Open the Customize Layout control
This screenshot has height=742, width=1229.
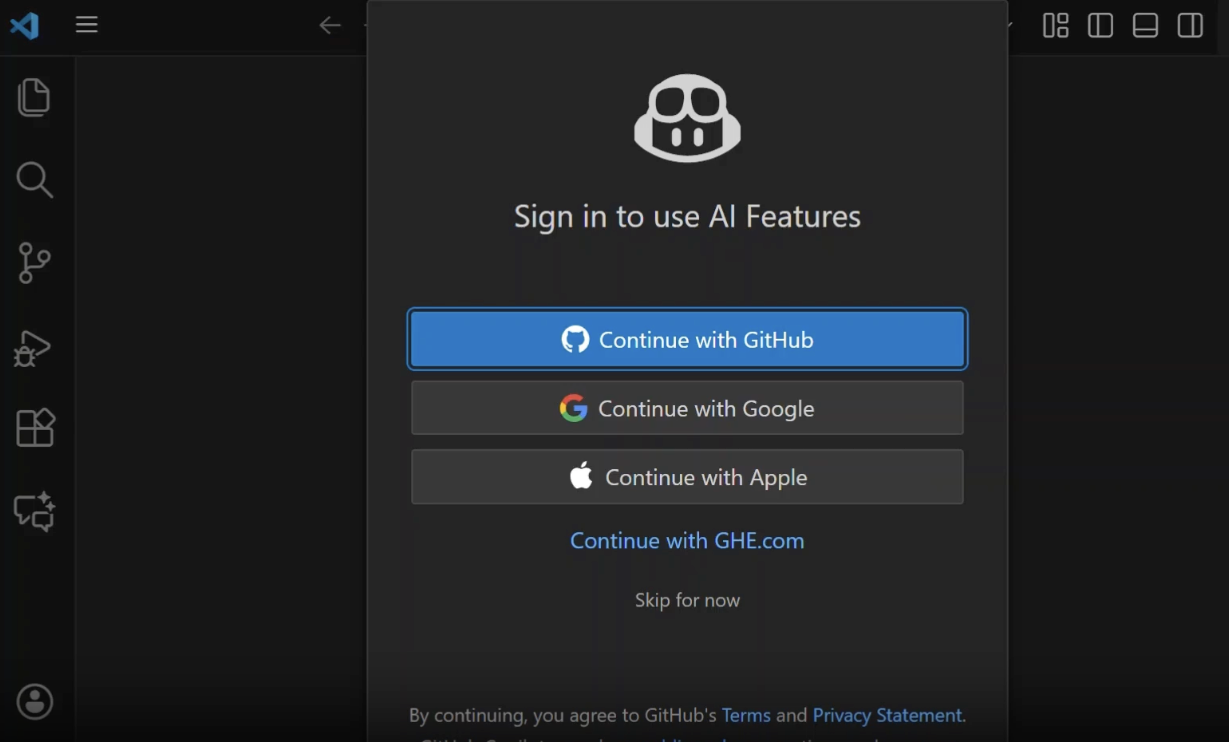[x=1055, y=26]
